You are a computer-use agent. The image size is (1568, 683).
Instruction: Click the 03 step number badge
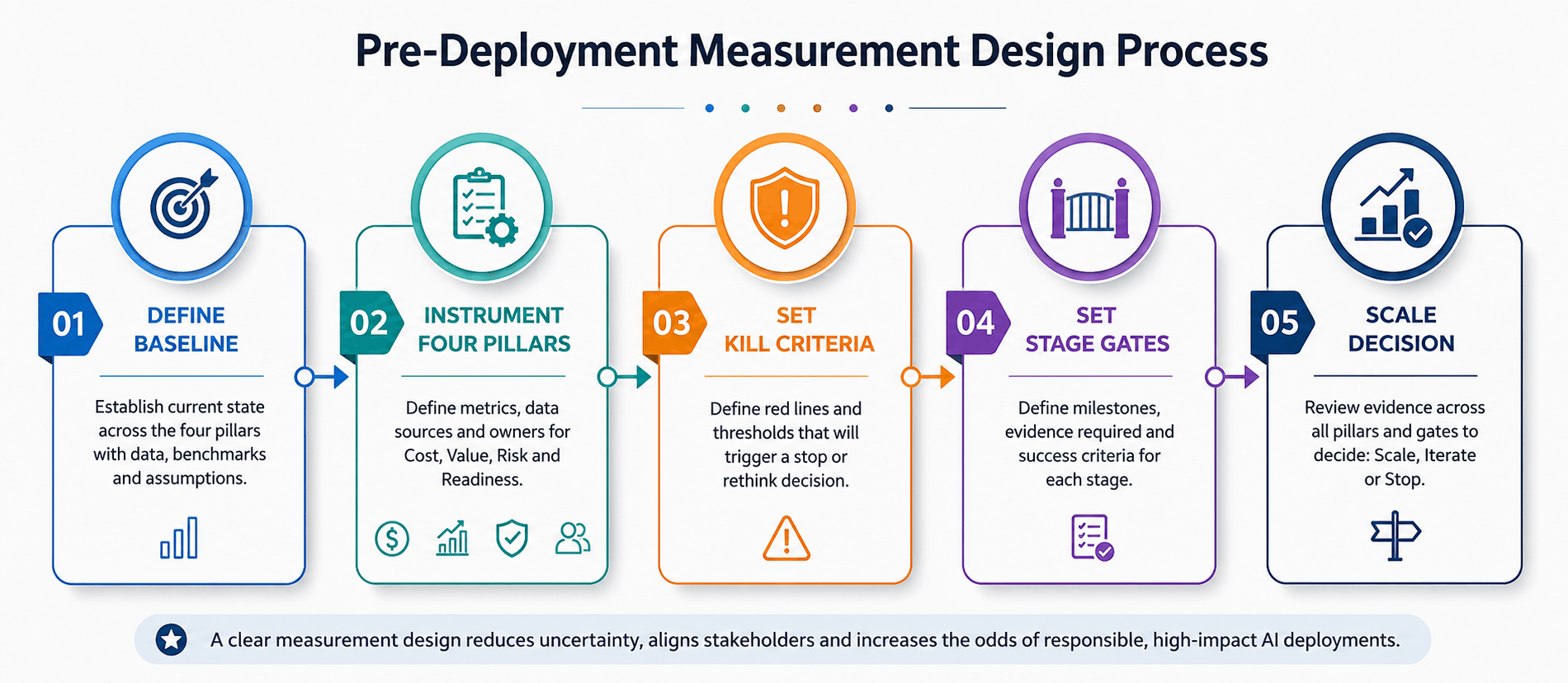[x=674, y=323]
